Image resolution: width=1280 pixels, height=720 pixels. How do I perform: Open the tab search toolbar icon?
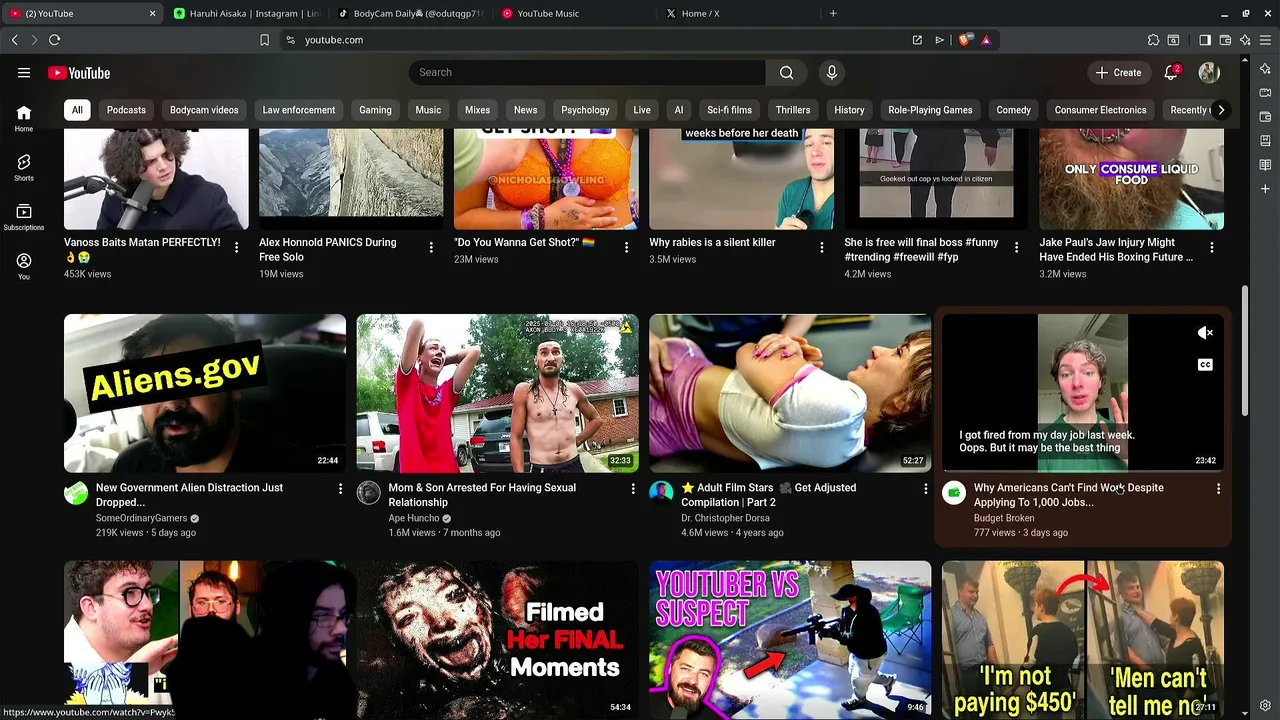click(x=1173, y=40)
